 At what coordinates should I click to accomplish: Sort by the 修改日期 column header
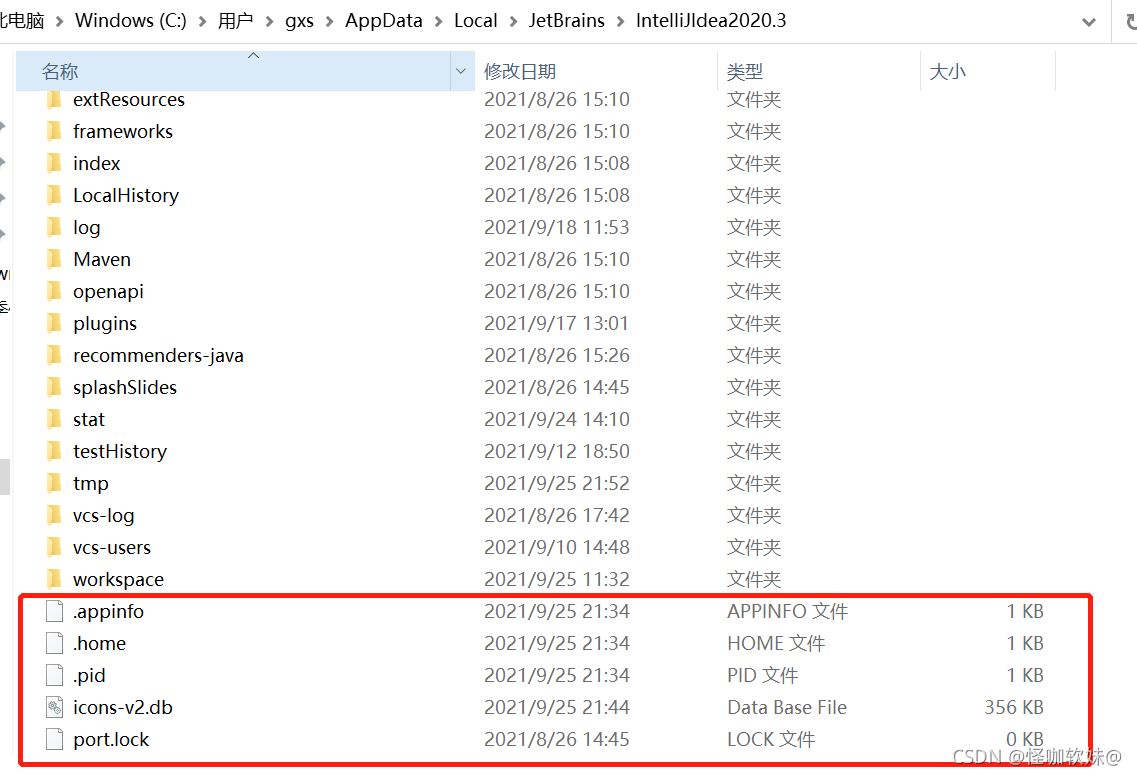pos(596,71)
